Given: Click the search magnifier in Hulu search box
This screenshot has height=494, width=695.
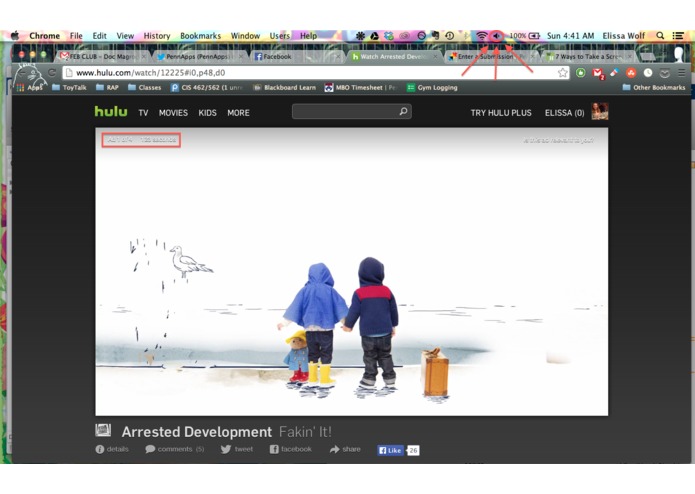Looking at the screenshot, I should tap(403, 112).
